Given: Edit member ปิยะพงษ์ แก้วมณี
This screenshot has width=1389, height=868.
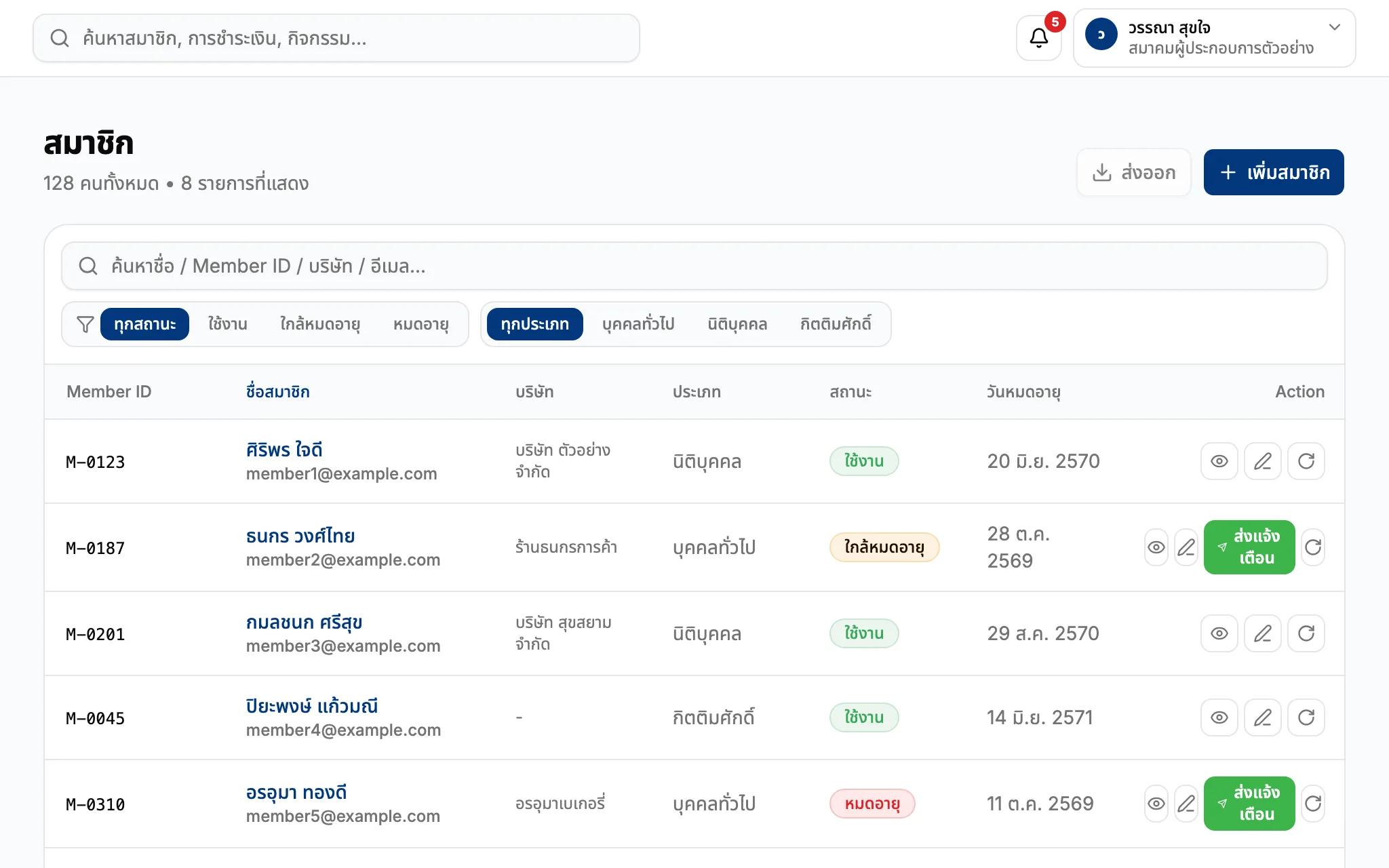Looking at the screenshot, I should pyautogui.click(x=1262, y=717).
